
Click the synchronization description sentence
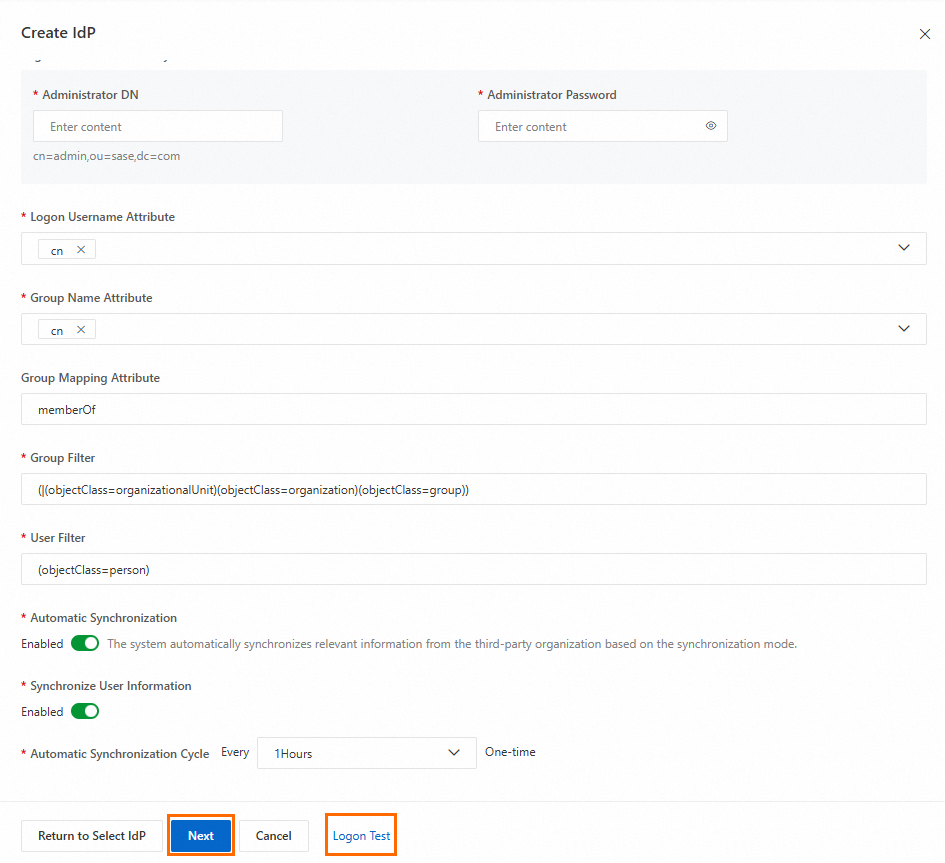(452, 644)
